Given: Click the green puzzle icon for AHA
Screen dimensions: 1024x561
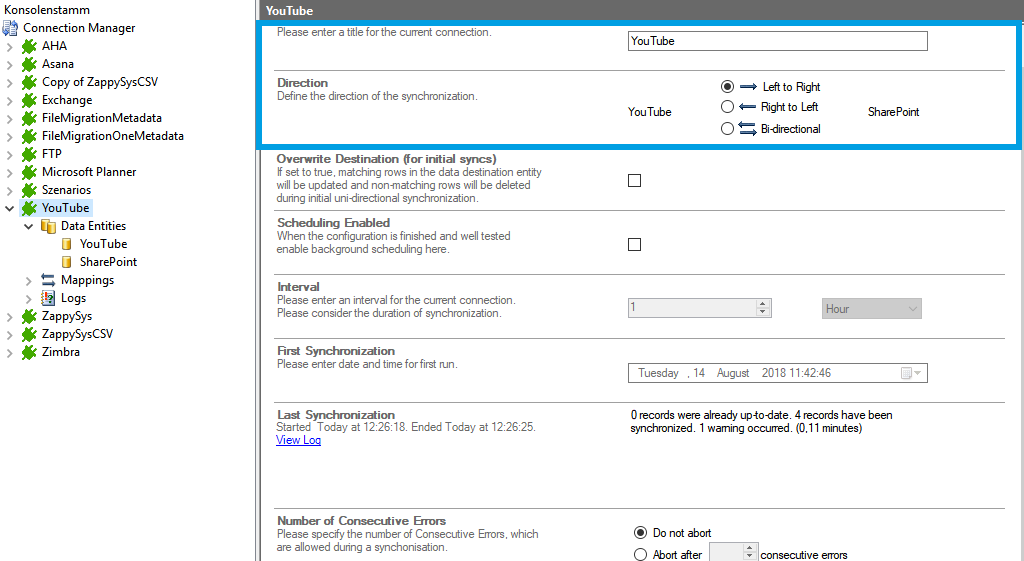Looking at the screenshot, I should [x=29, y=46].
